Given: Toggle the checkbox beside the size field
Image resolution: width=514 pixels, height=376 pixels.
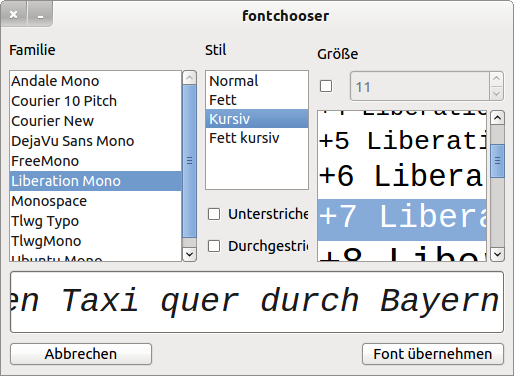Looking at the screenshot, I should pos(326,86).
